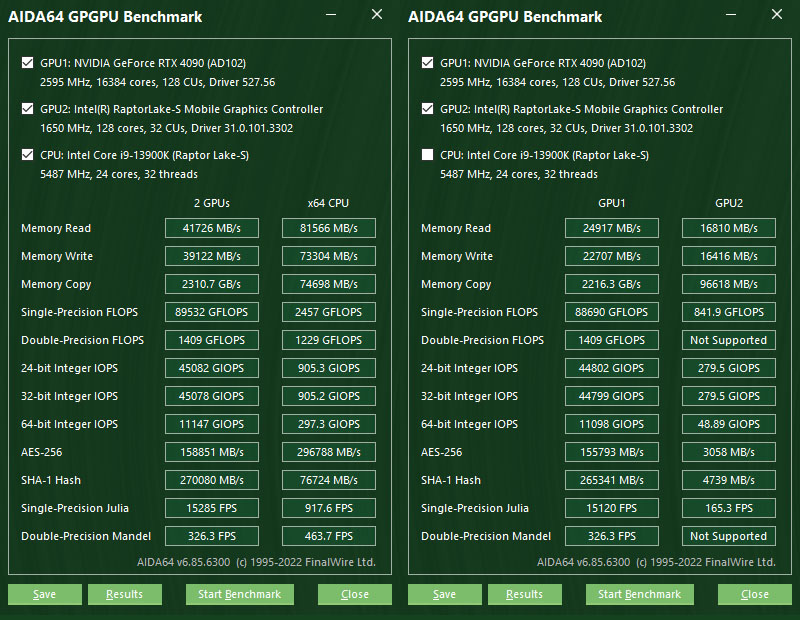Viewport: 800px width, 620px height.
Task: Click the 44802 GIOPS 24-bit result
Action: pos(612,368)
